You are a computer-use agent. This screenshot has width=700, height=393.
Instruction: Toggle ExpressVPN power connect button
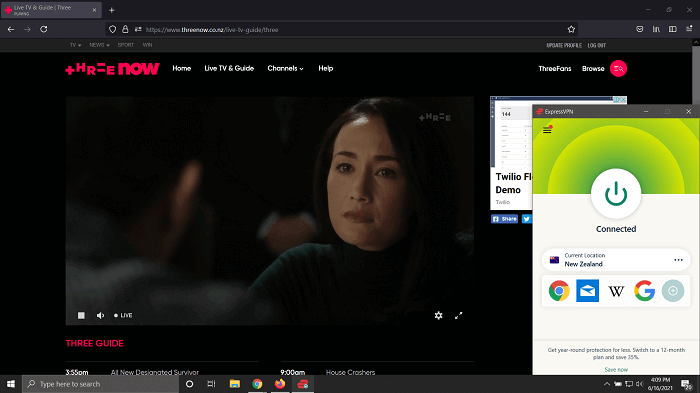(616, 194)
